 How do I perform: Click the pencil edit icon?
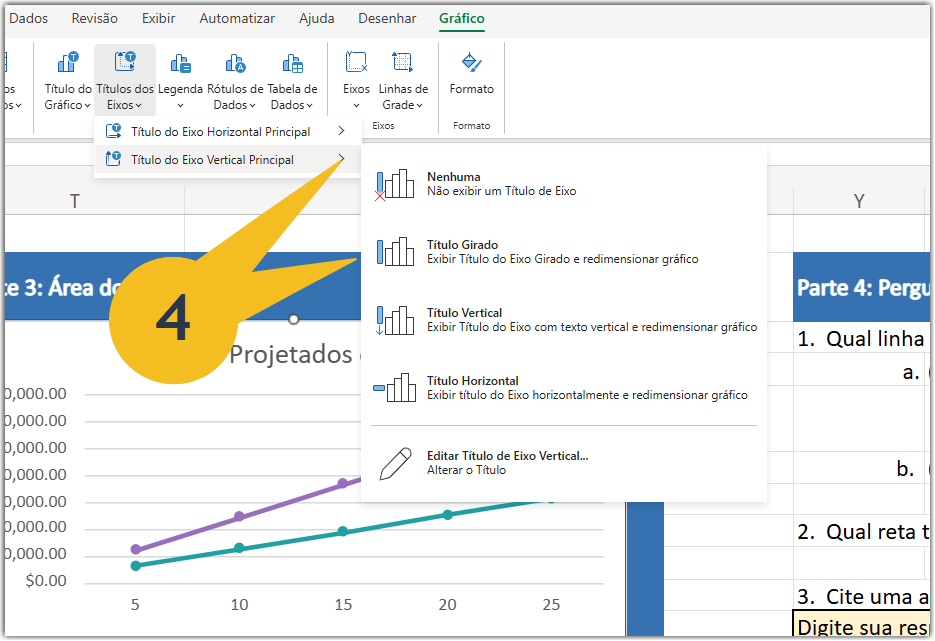[395, 463]
